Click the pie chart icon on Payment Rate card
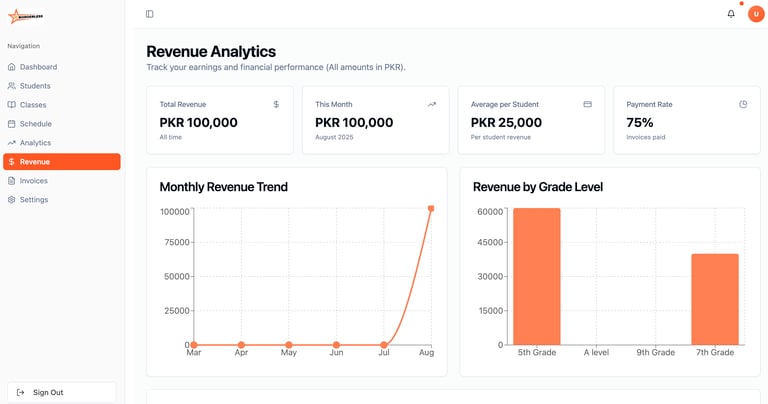This screenshot has width=768, height=404. [743, 104]
